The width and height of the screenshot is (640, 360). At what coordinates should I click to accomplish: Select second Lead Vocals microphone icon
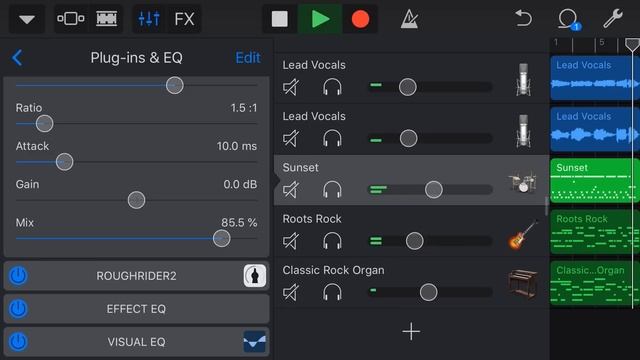[523, 131]
